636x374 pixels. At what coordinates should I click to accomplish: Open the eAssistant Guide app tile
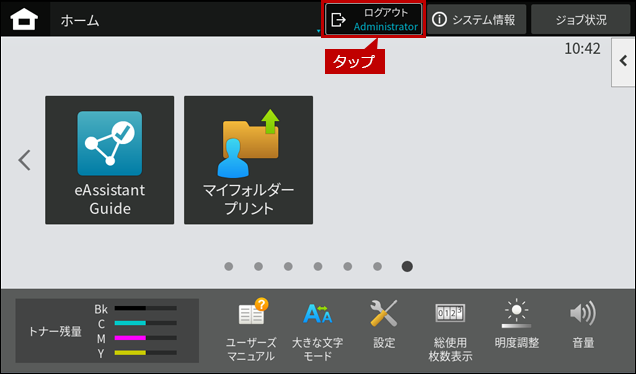click(x=110, y=160)
